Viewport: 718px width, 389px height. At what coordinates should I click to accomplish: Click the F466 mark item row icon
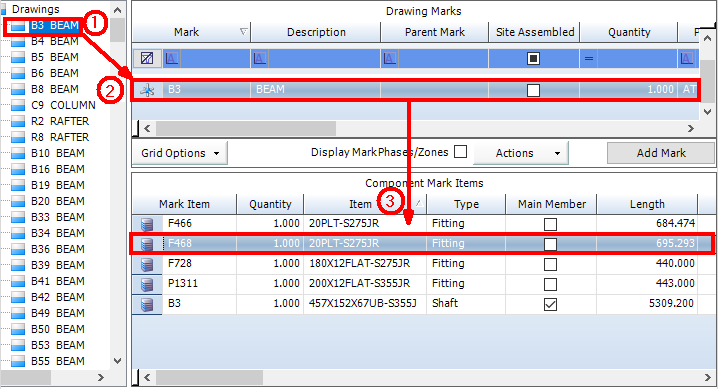point(147,224)
